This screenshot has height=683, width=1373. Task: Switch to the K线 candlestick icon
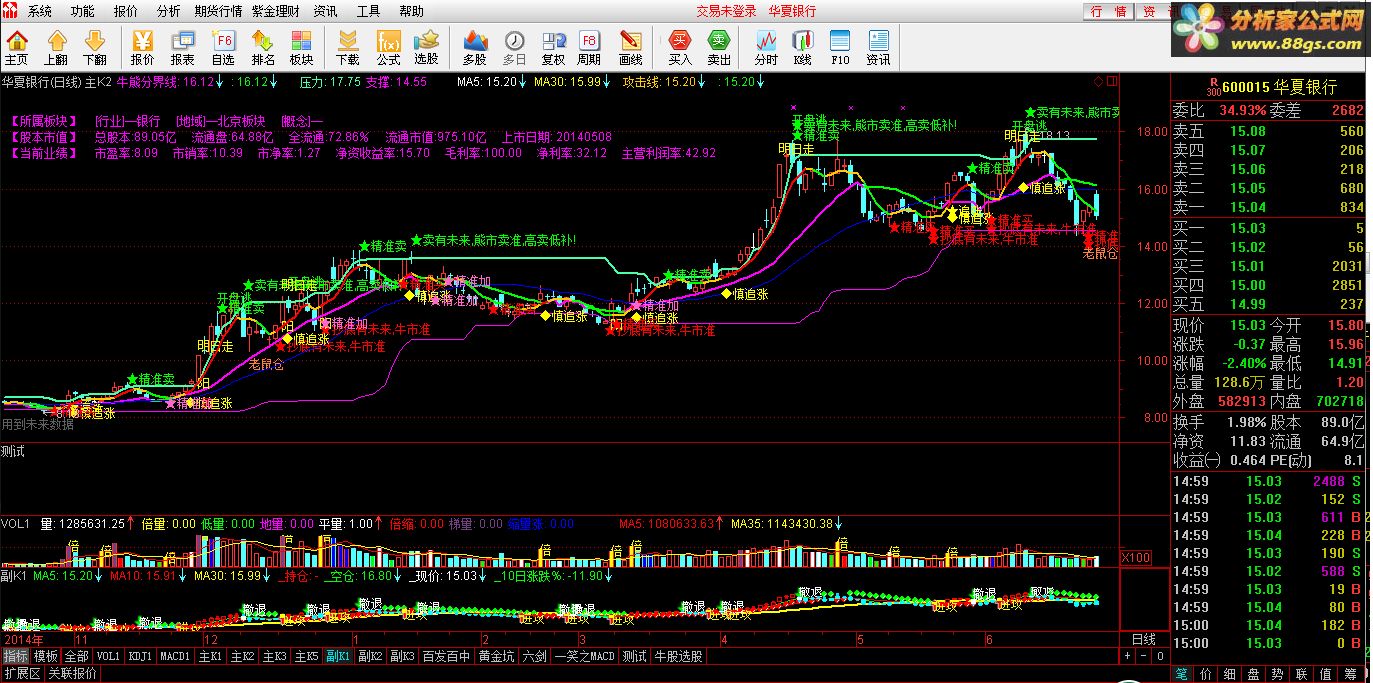point(802,47)
